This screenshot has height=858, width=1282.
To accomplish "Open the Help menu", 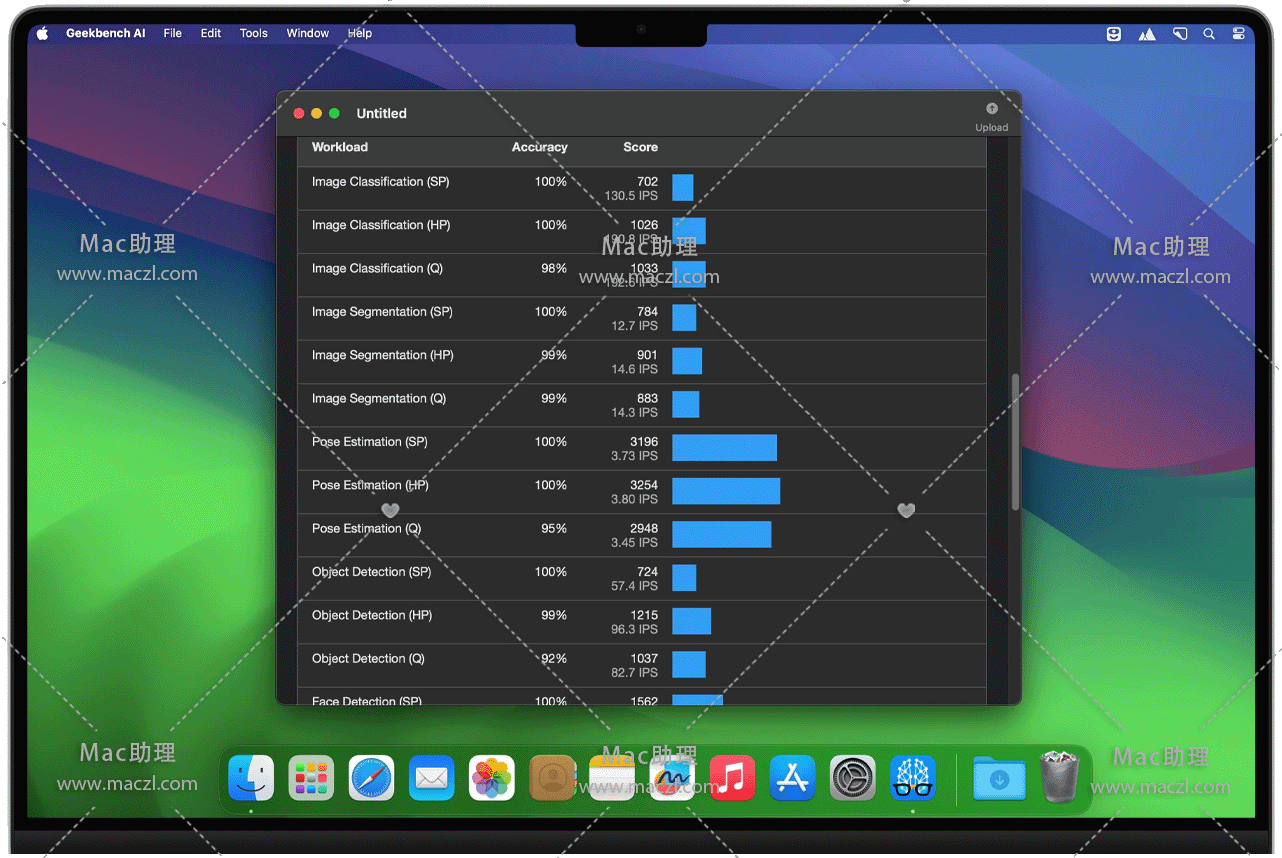I will click(360, 33).
